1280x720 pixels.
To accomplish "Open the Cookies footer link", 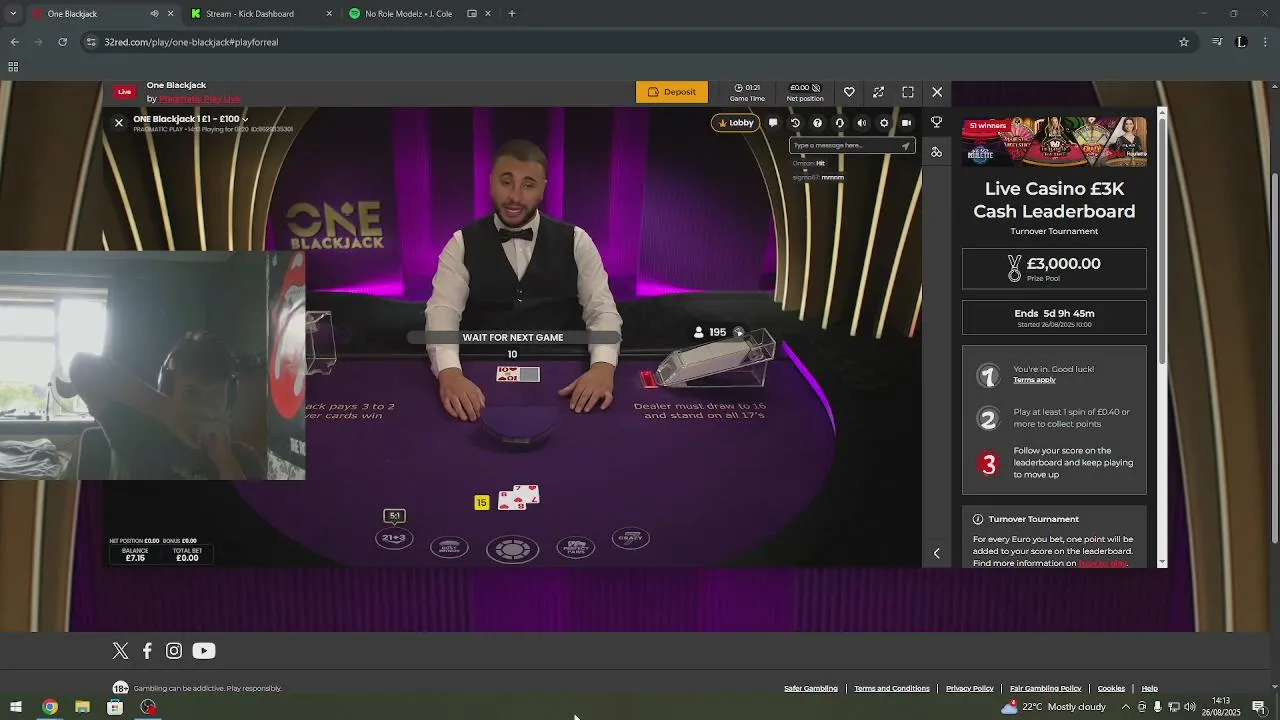I will tap(1111, 688).
